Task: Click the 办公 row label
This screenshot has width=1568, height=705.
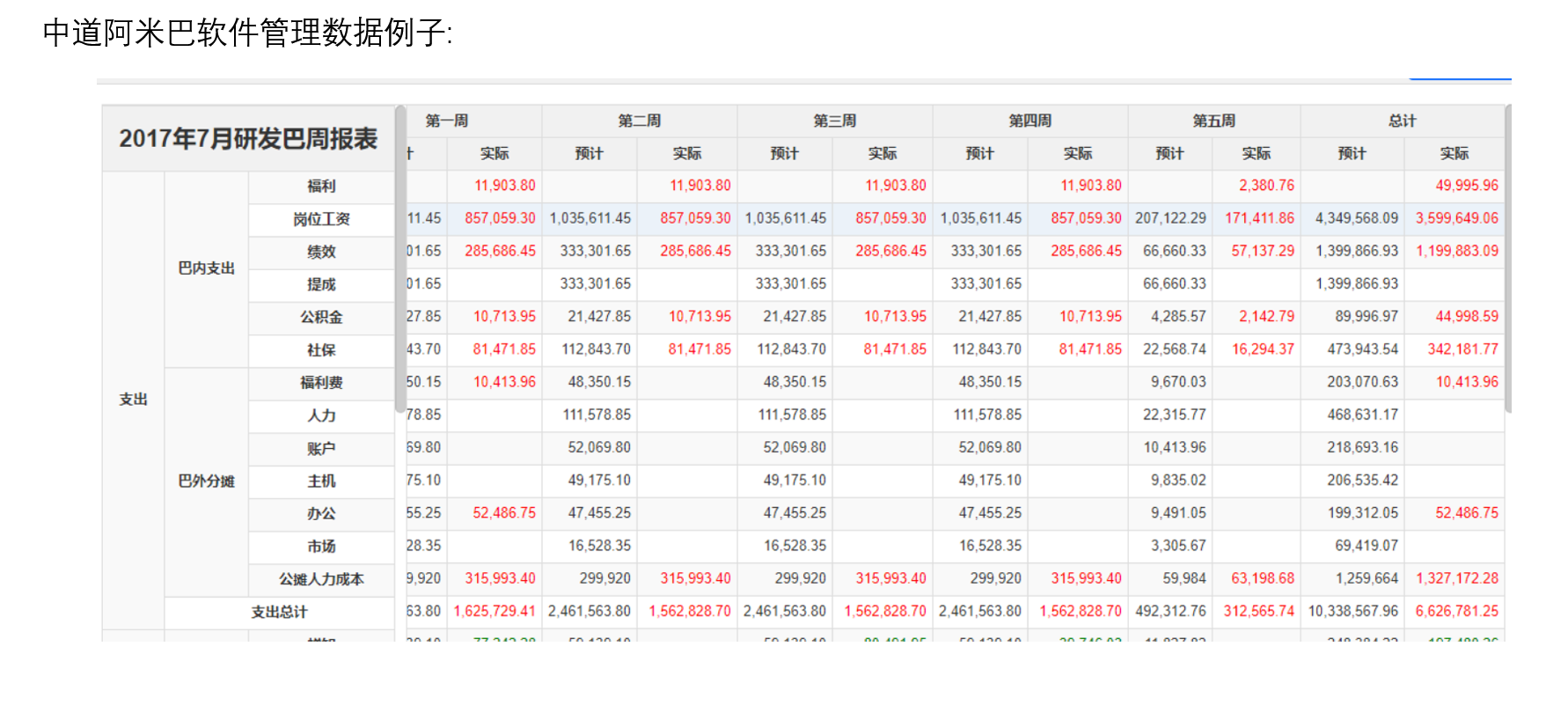Action: (321, 513)
